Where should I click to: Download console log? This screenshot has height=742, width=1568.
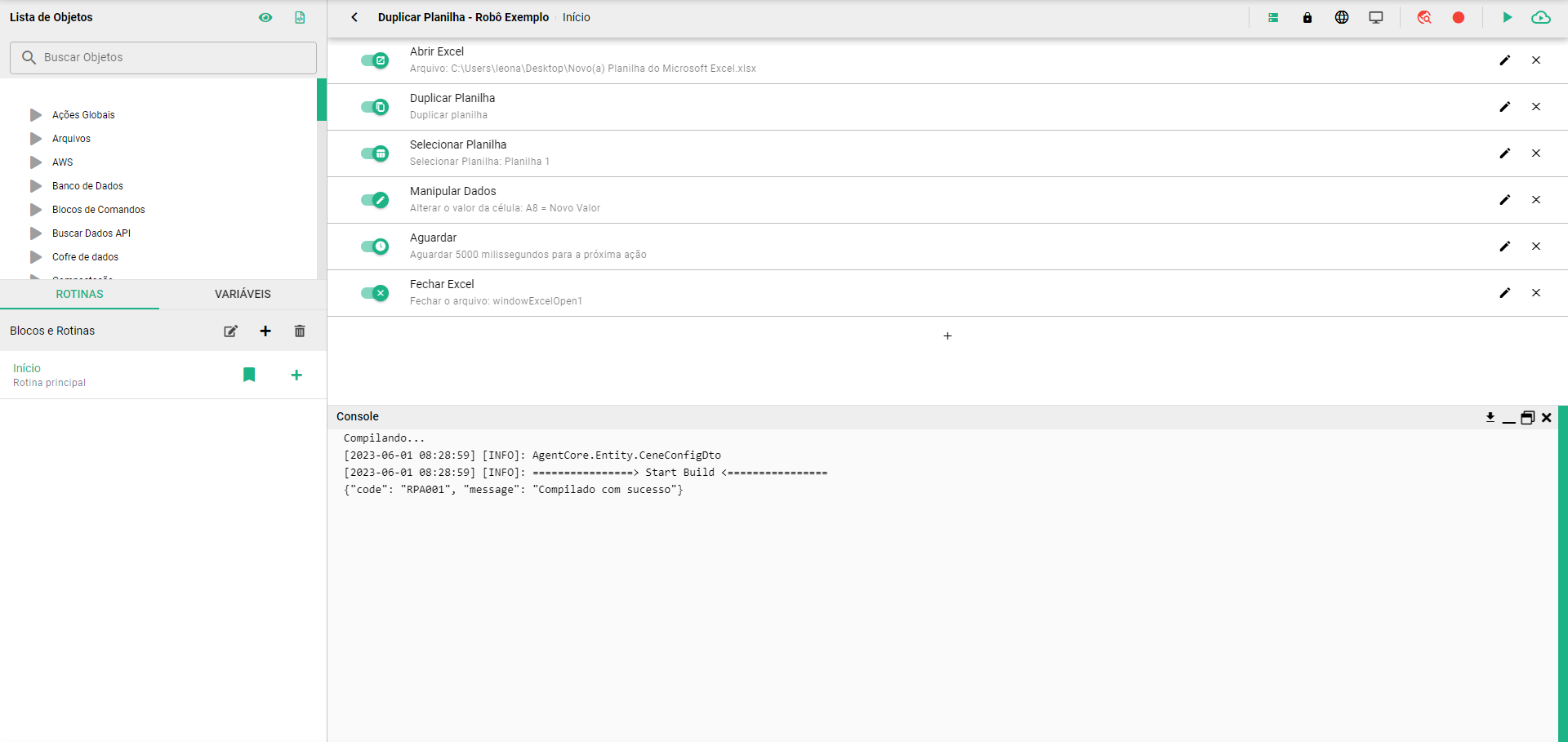tap(1490, 417)
